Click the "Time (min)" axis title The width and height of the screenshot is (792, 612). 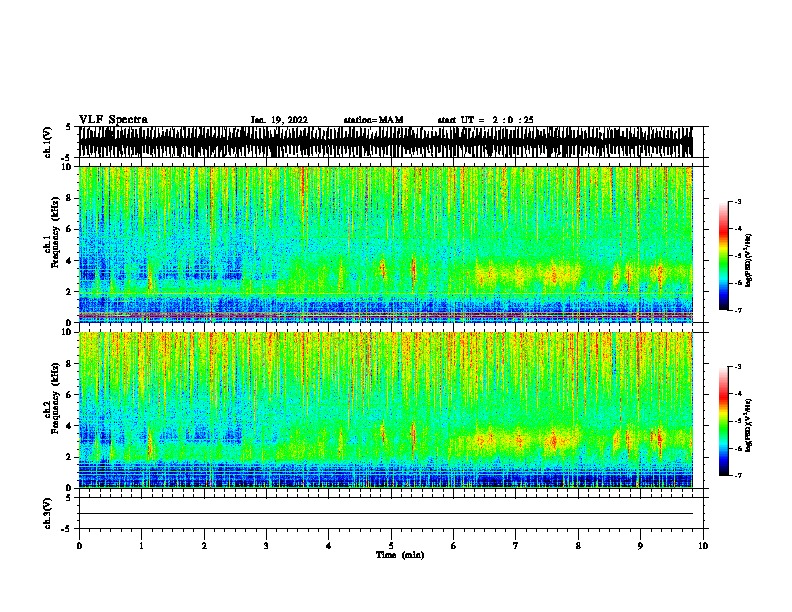click(x=400, y=555)
